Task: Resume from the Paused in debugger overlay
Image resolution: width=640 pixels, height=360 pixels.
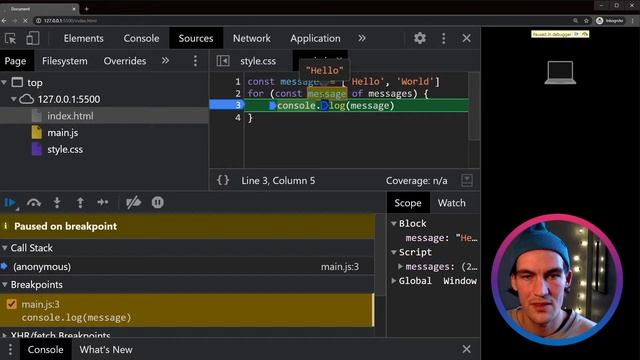Action: [577, 34]
